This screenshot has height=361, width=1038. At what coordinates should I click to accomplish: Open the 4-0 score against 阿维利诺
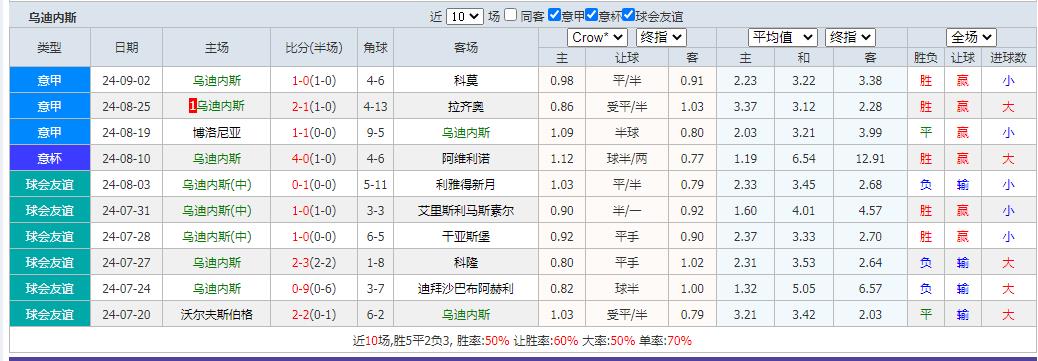click(301, 159)
